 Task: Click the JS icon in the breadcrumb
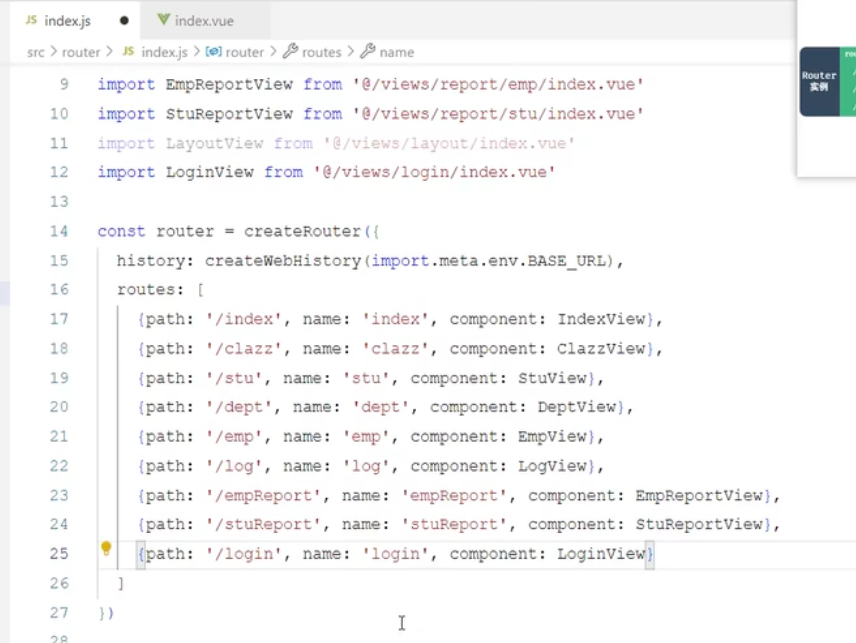tap(128, 51)
